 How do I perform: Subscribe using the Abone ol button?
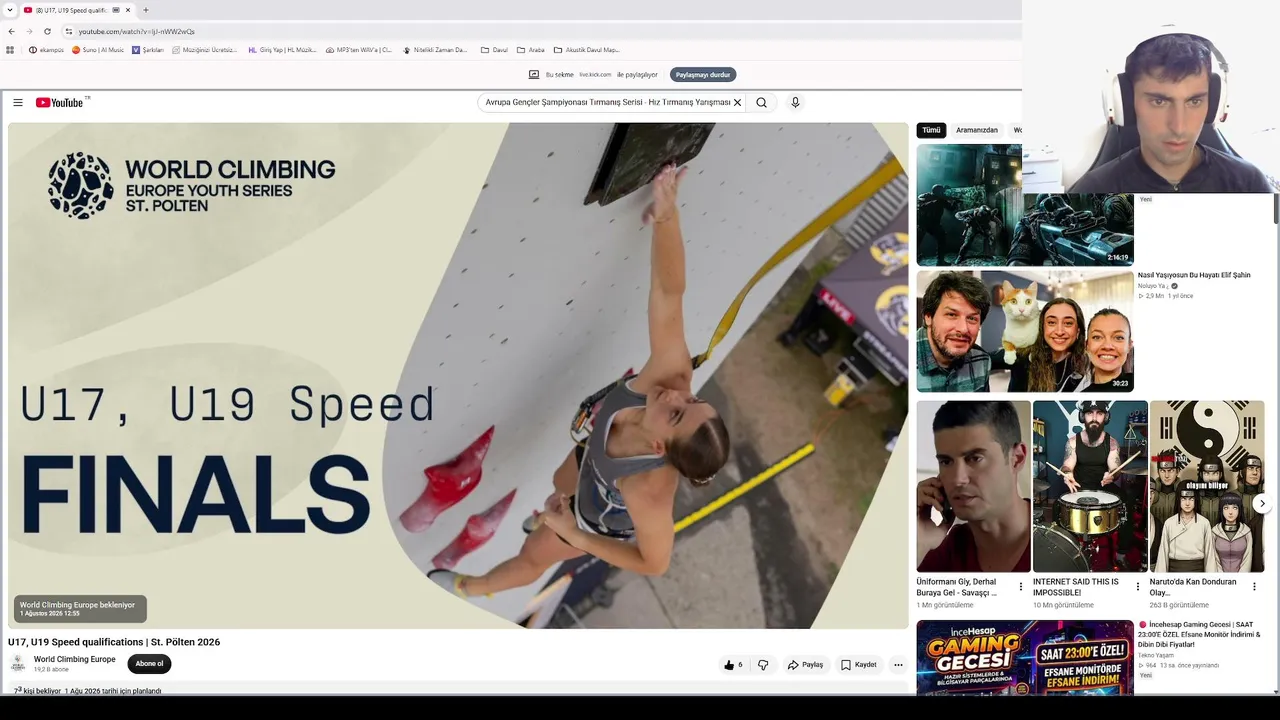click(x=149, y=664)
